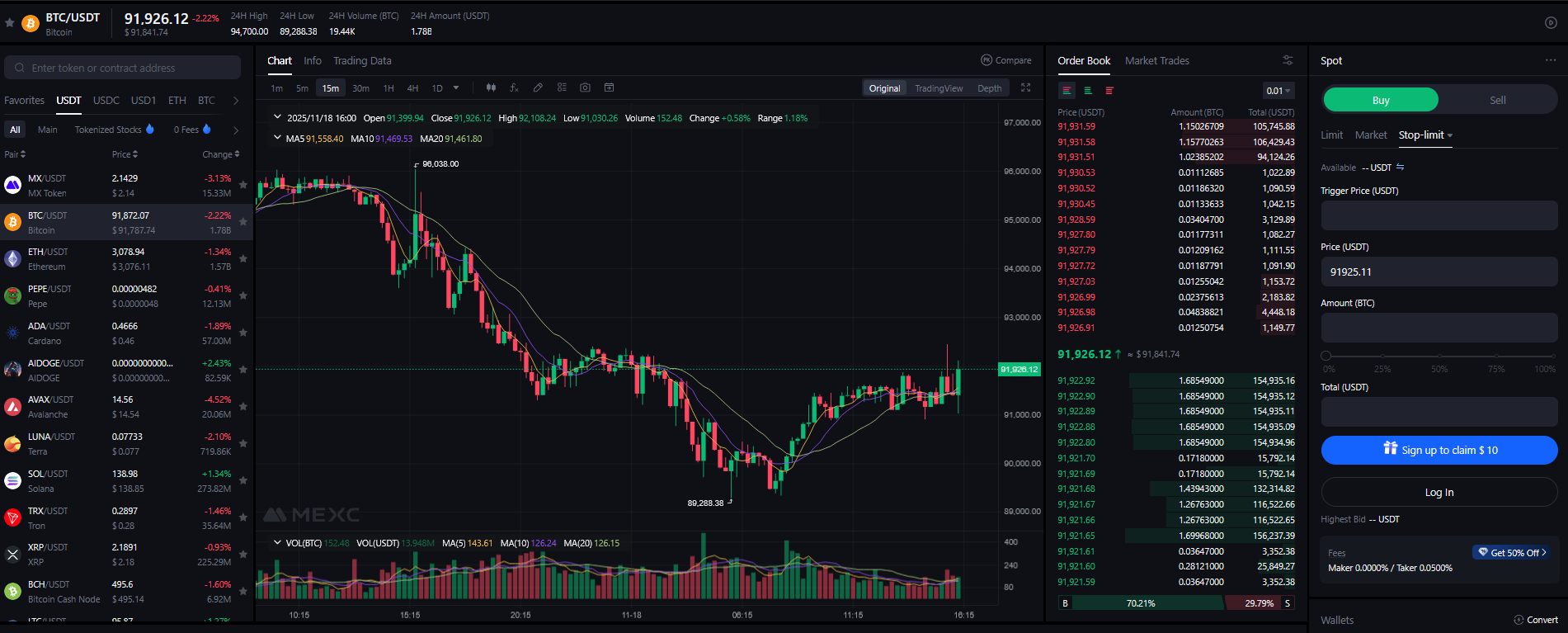This screenshot has height=633, width=1568.
Task: Show more quote currency tabs arrow
Action: coord(236,101)
